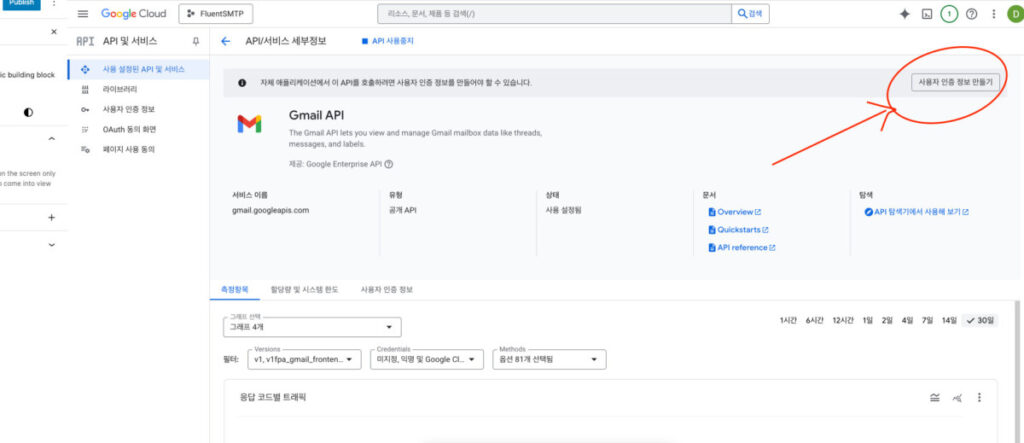Open the Quickstarts documentation link
This screenshot has height=443, width=1024.
coord(739,230)
